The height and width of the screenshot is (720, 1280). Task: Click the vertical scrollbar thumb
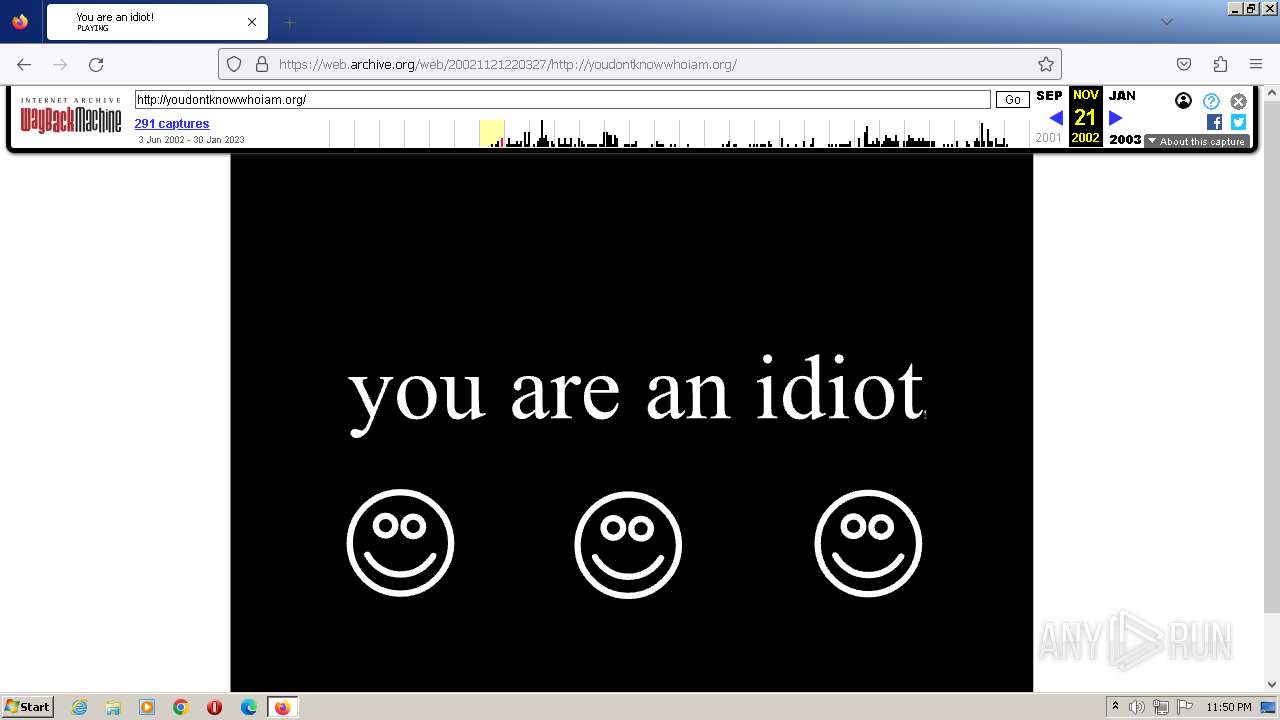[1272, 355]
